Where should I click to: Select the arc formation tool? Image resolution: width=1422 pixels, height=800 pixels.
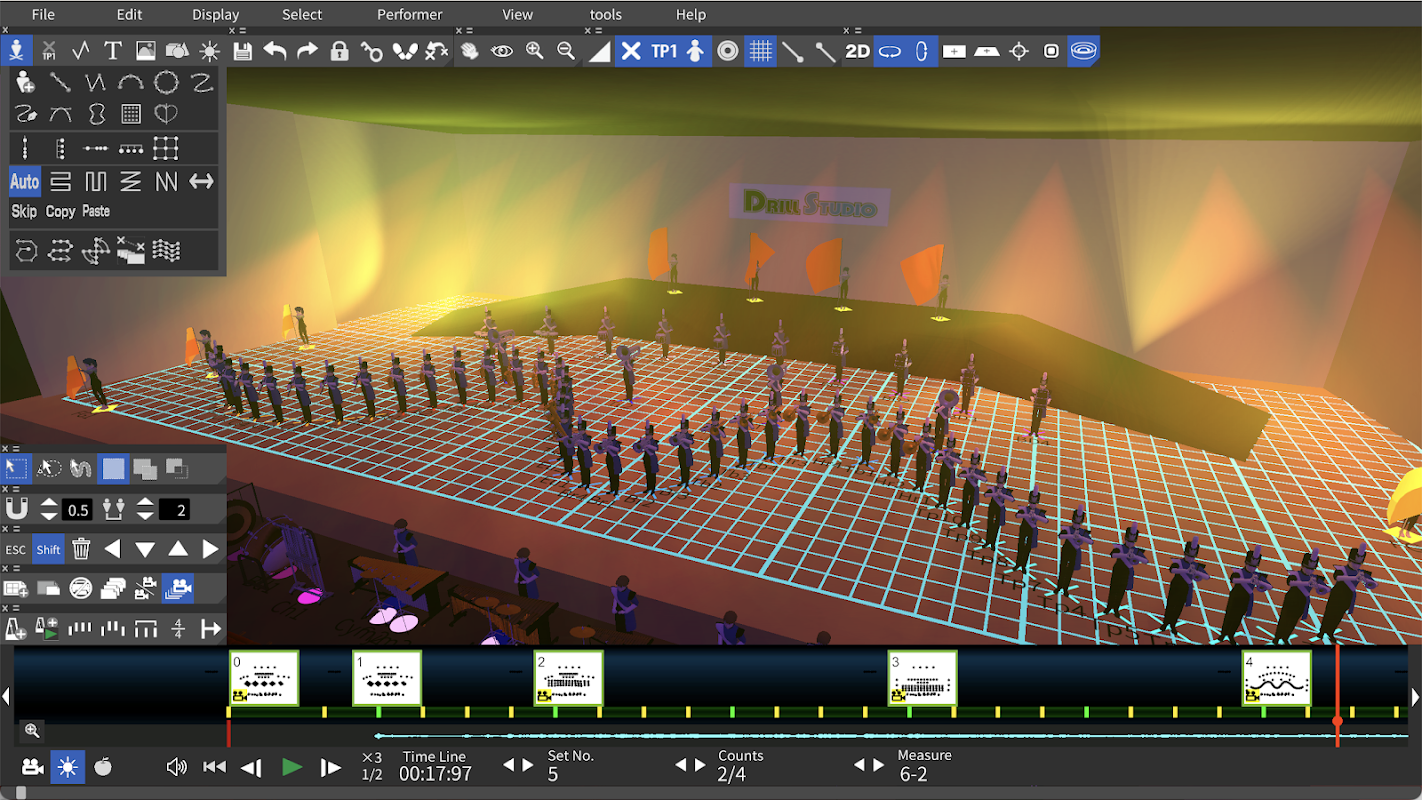pos(131,83)
